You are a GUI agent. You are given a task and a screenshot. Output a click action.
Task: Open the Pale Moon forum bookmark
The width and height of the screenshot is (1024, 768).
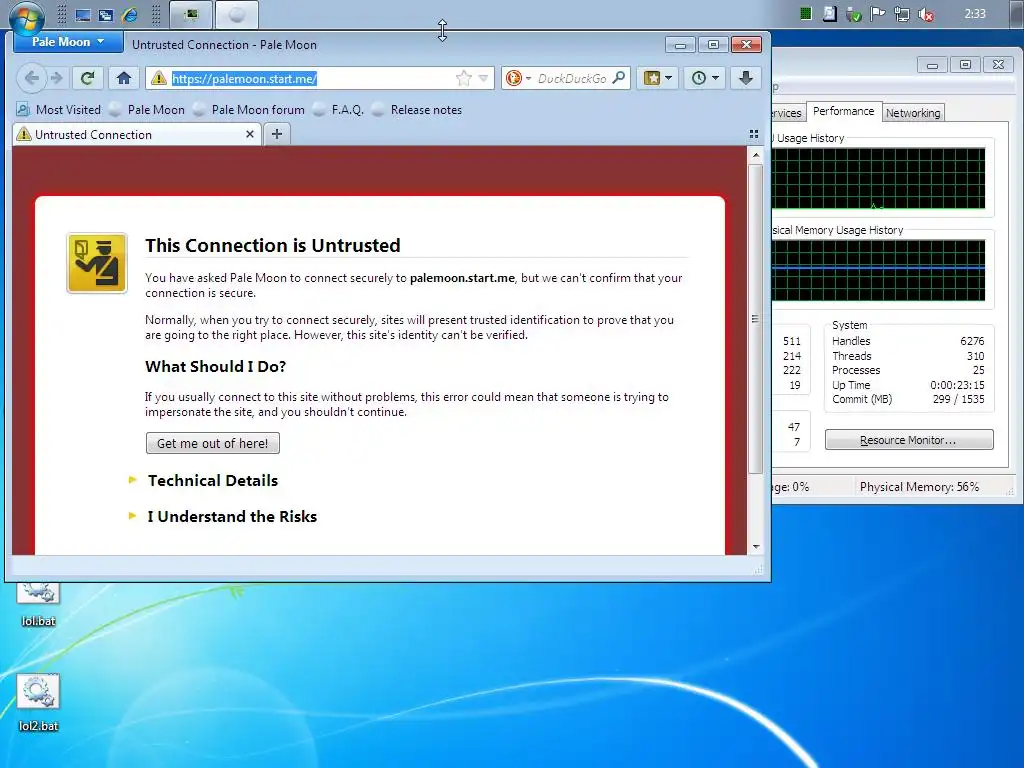click(x=249, y=110)
